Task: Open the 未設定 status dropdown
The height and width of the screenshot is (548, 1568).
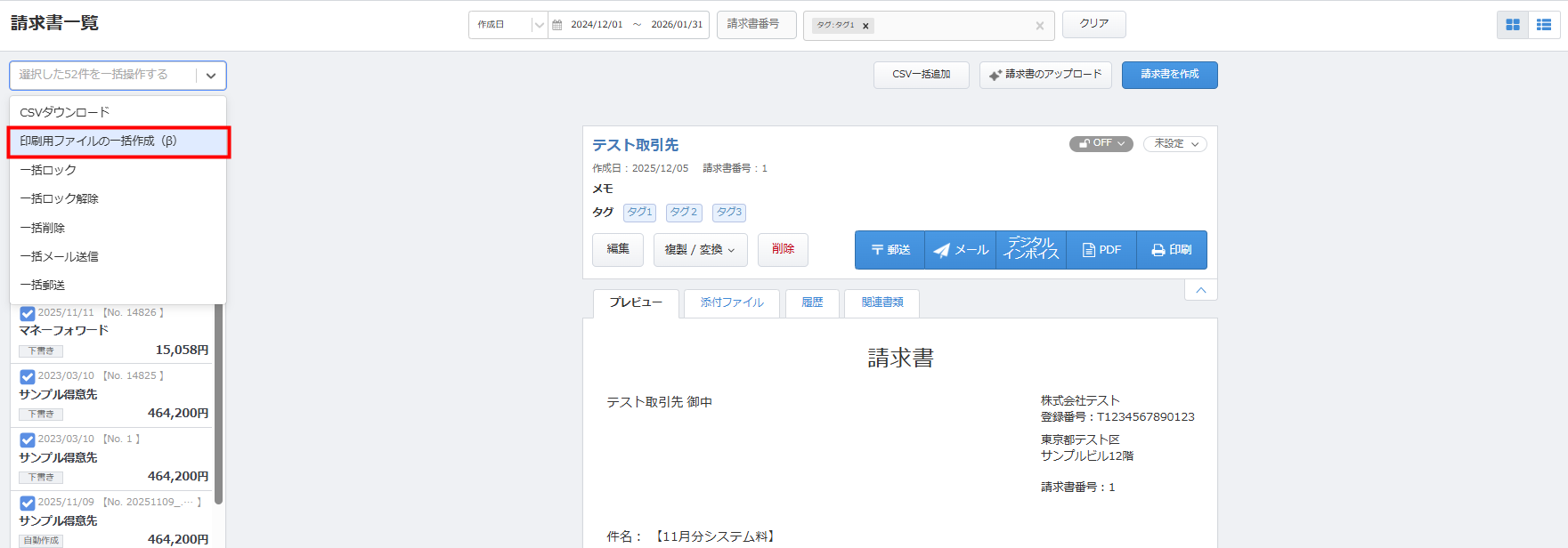Action: coord(1174,144)
